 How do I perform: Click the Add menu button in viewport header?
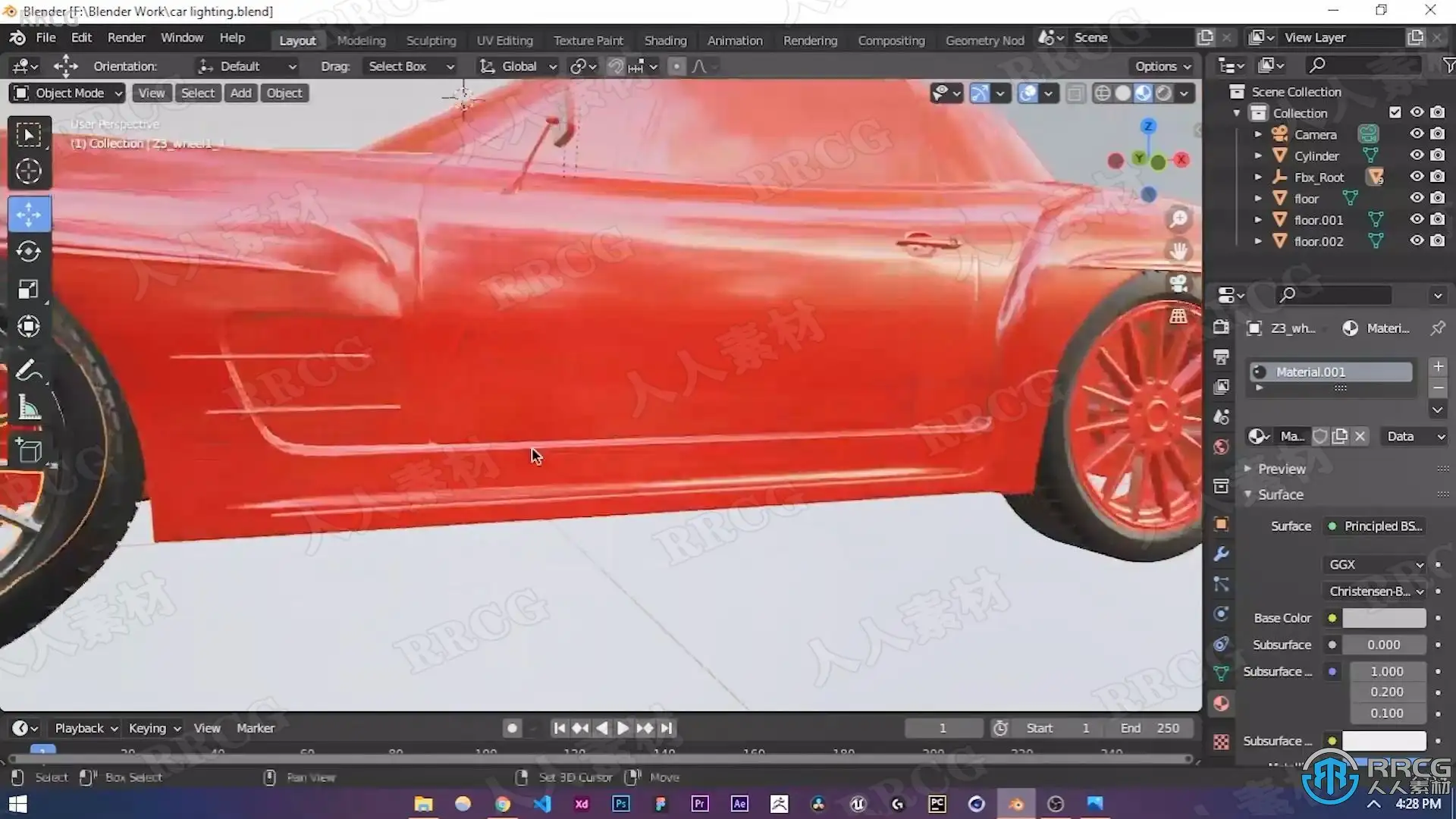[240, 93]
